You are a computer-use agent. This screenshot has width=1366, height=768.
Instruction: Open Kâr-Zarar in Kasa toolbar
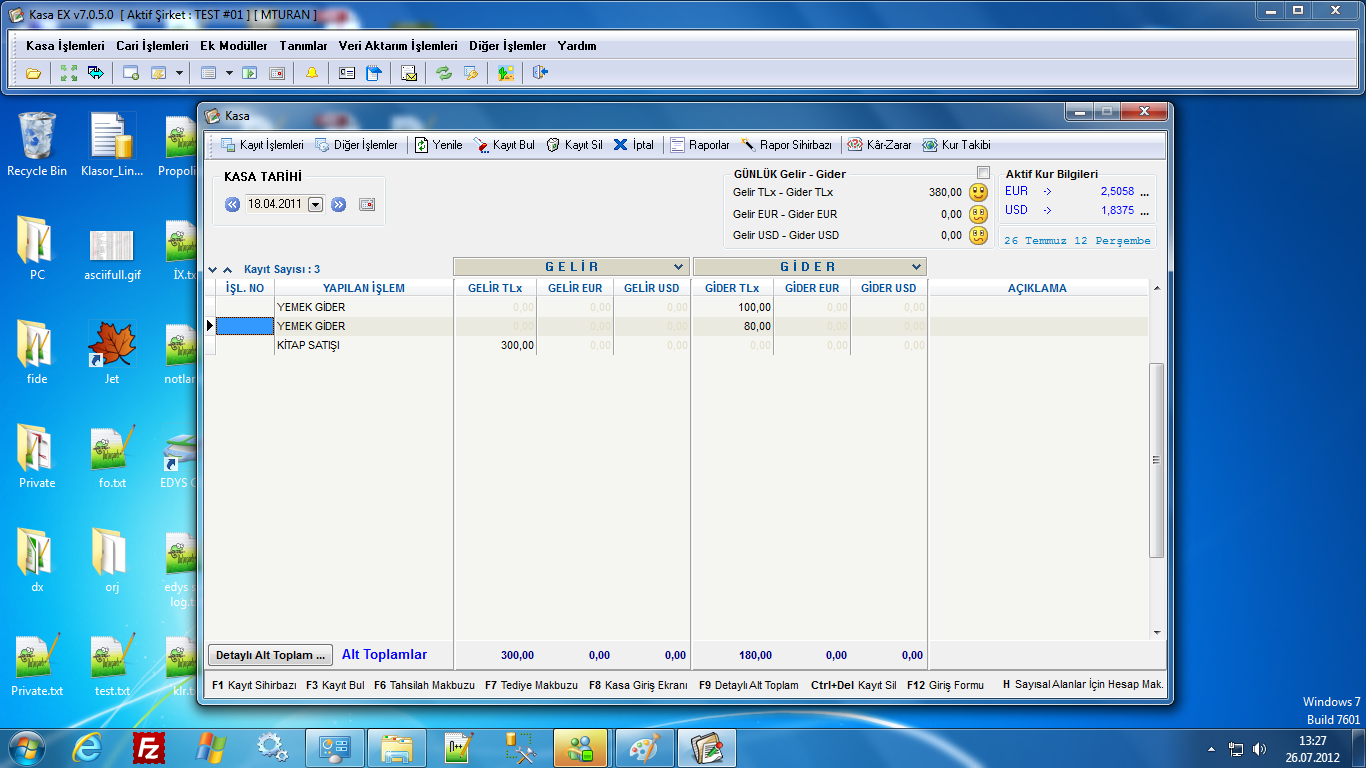(880, 145)
